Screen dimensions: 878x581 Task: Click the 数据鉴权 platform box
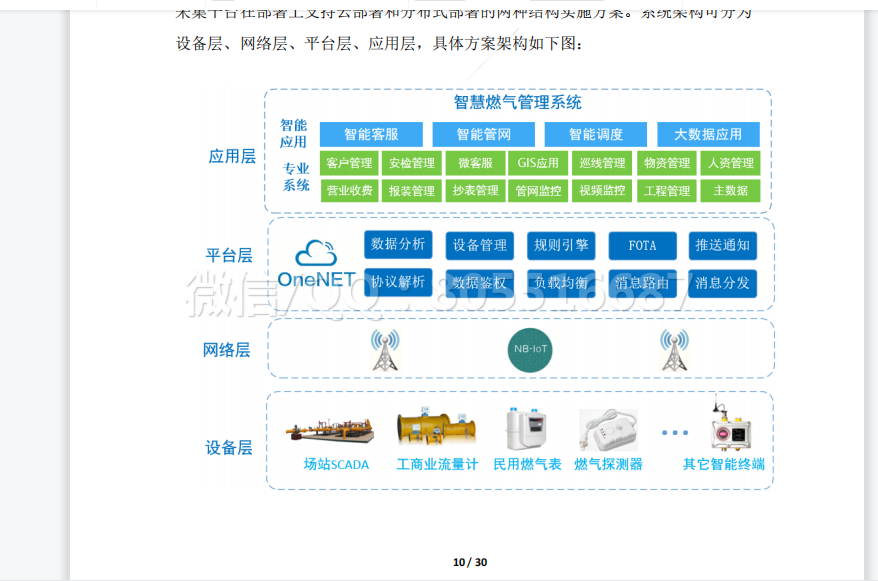point(480,283)
